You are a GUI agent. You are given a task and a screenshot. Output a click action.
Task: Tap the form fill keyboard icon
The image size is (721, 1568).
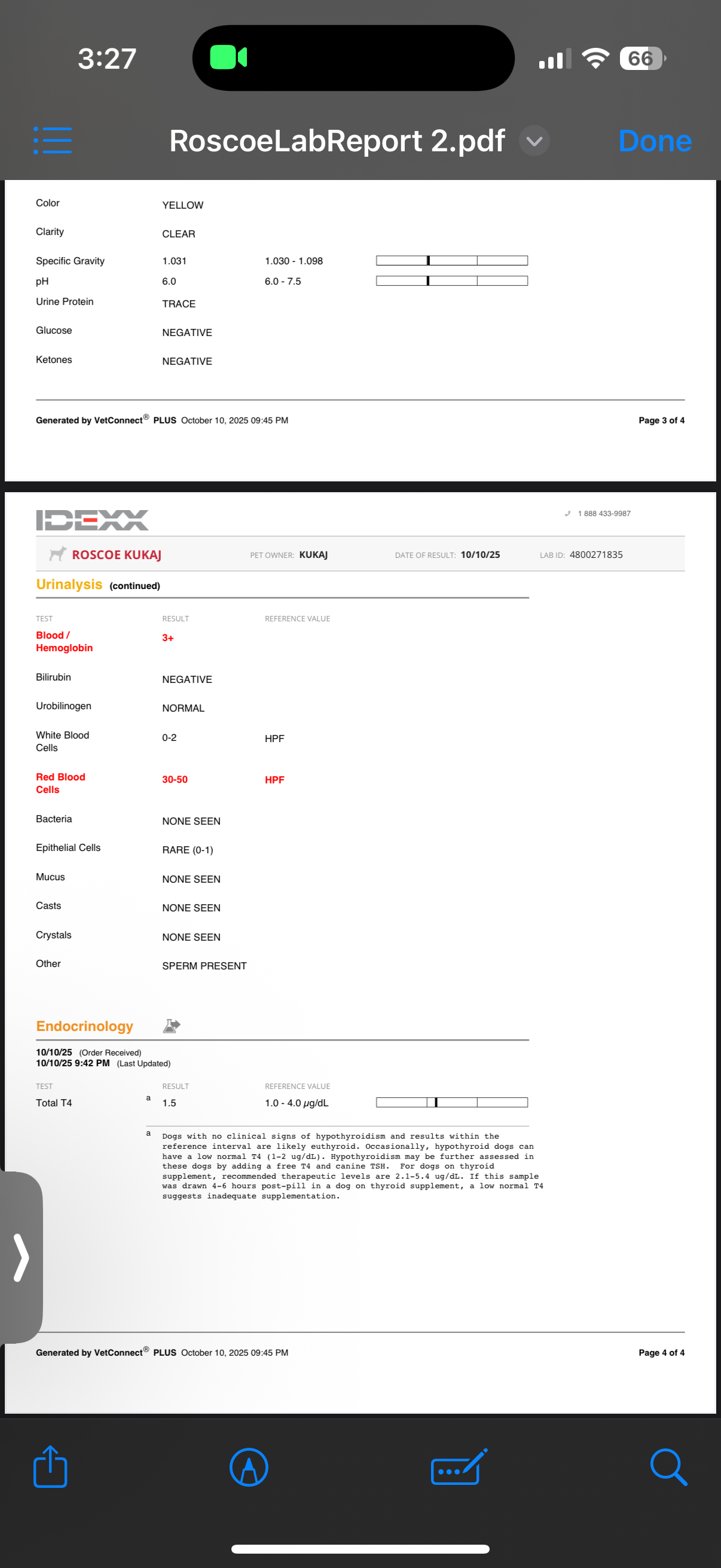point(459,1467)
